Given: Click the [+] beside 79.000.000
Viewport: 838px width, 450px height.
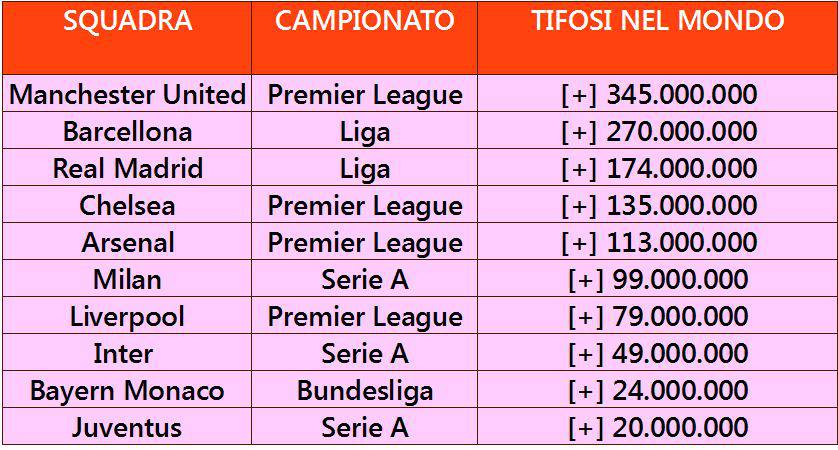Looking at the screenshot, I should [584, 317].
